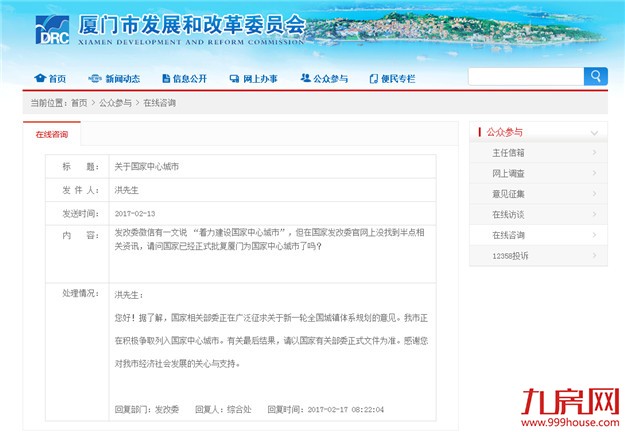Click the 发件人 row label
This screenshot has width=625, height=432.
coord(80,190)
